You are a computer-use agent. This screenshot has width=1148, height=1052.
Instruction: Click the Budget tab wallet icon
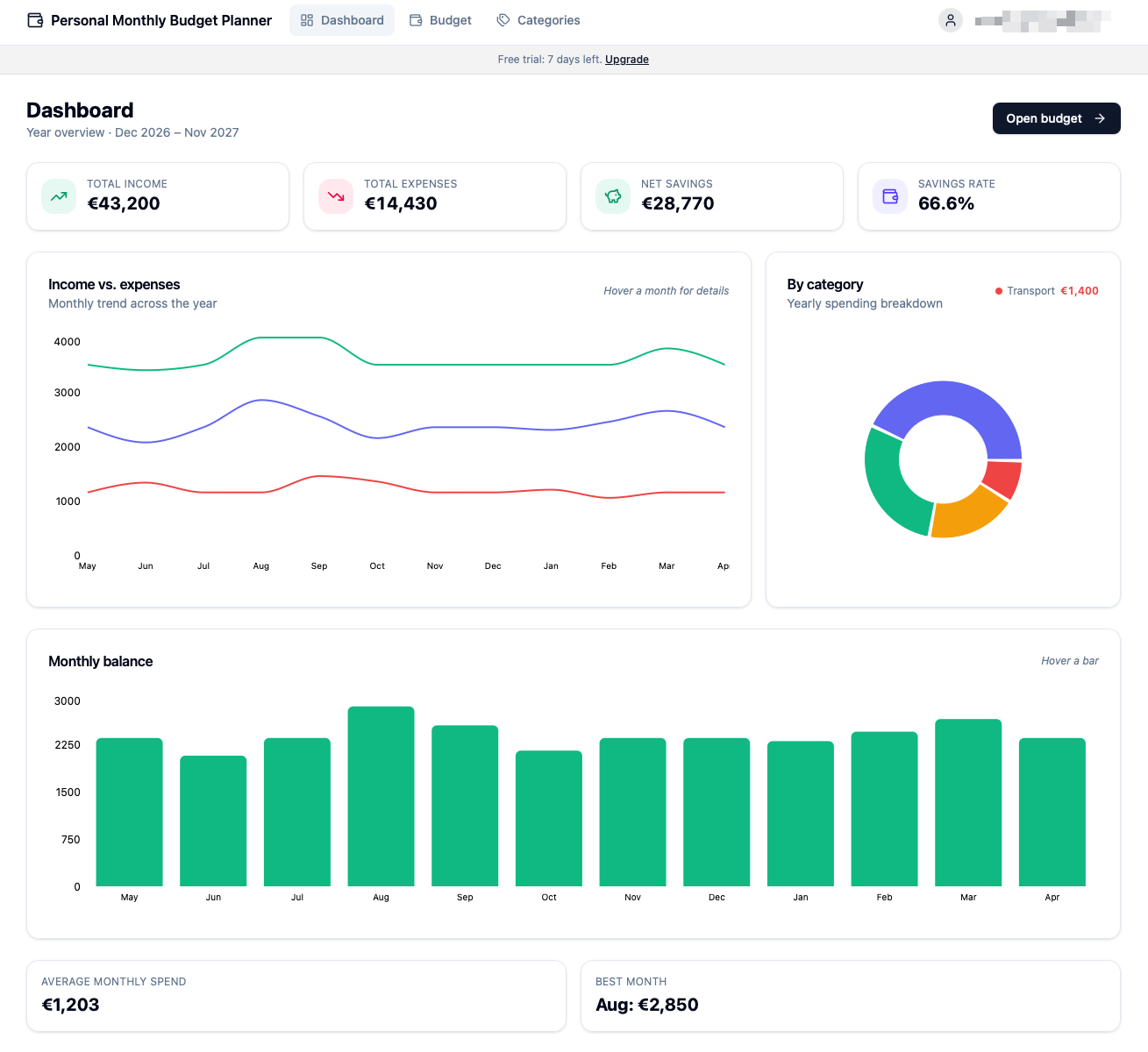[416, 20]
